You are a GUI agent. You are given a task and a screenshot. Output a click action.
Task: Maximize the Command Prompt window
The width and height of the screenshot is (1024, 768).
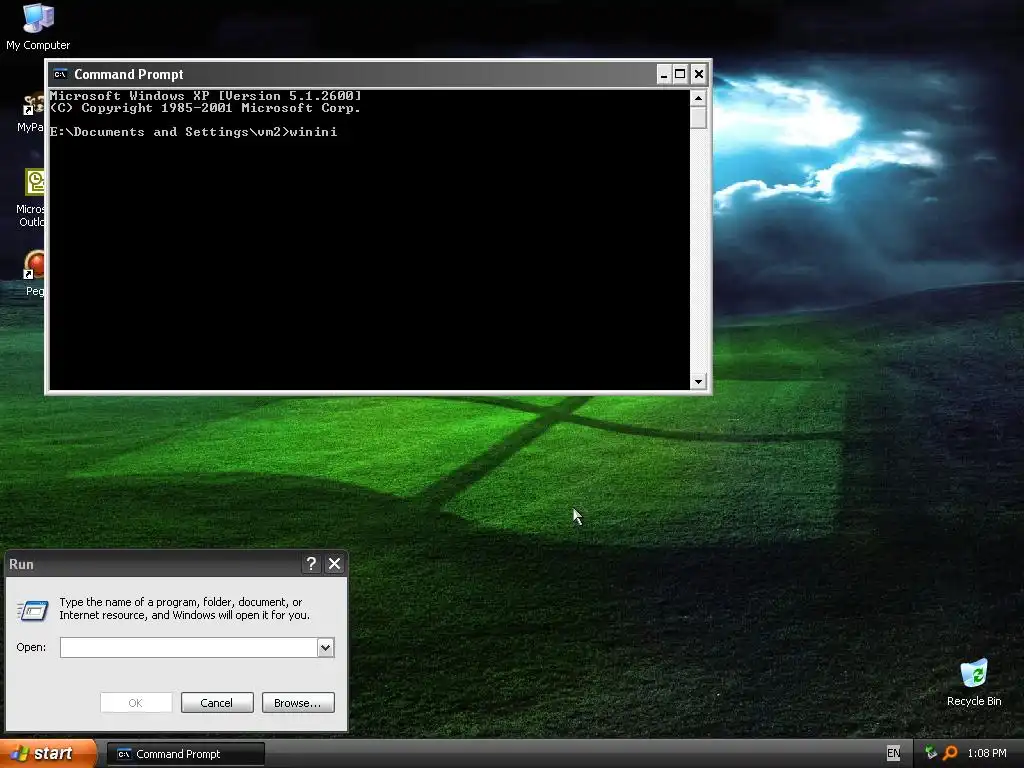click(680, 74)
